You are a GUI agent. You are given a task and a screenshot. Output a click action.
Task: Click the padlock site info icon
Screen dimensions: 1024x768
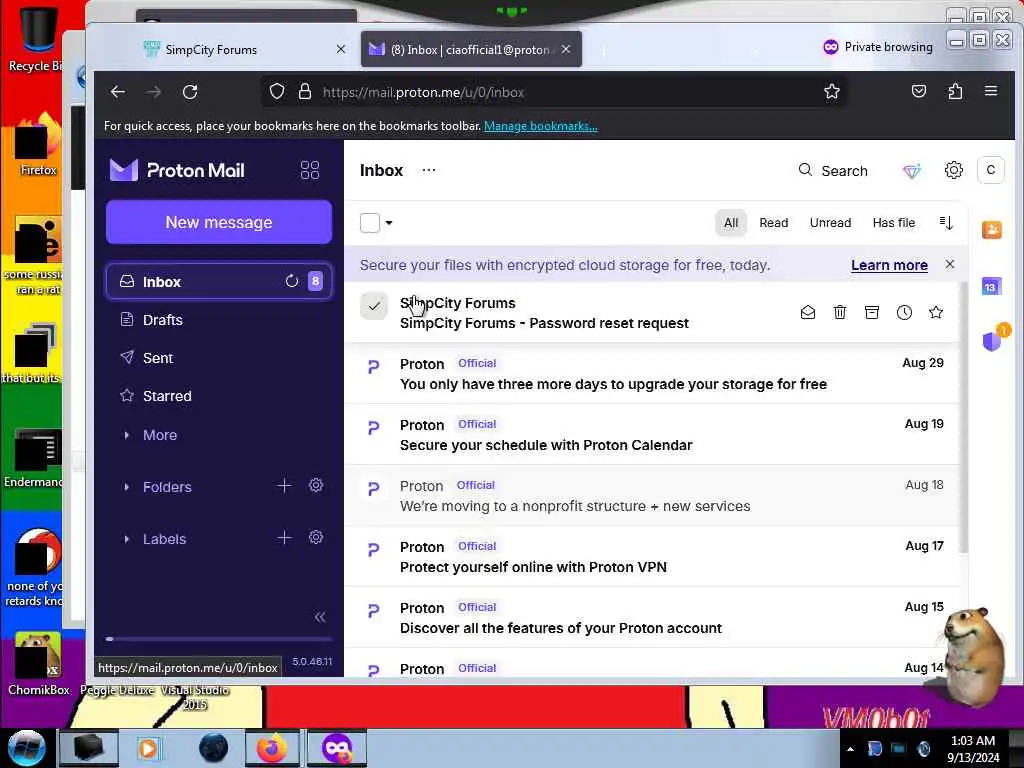(304, 91)
